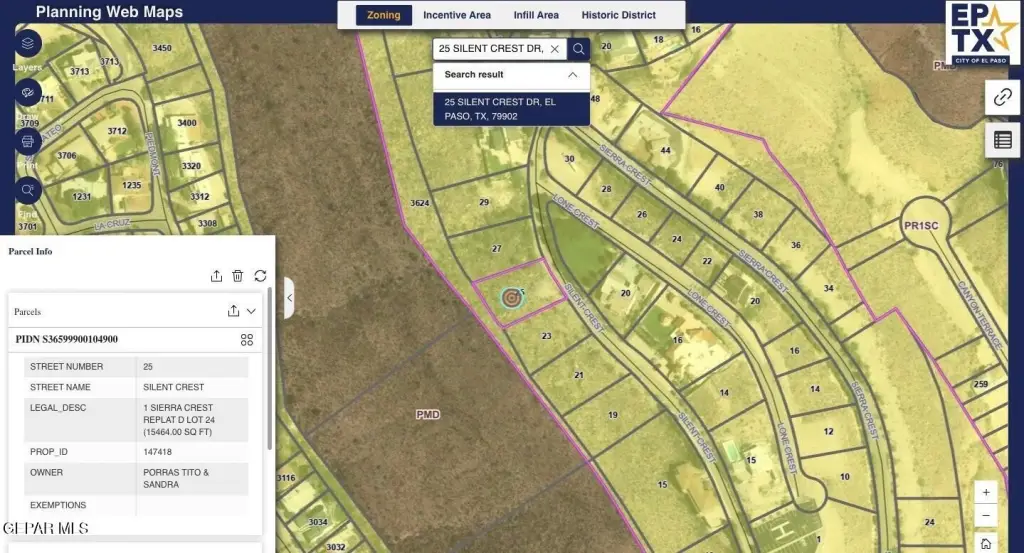Switch to the Incentive Area tab
This screenshot has width=1024, height=553.
click(456, 15)
